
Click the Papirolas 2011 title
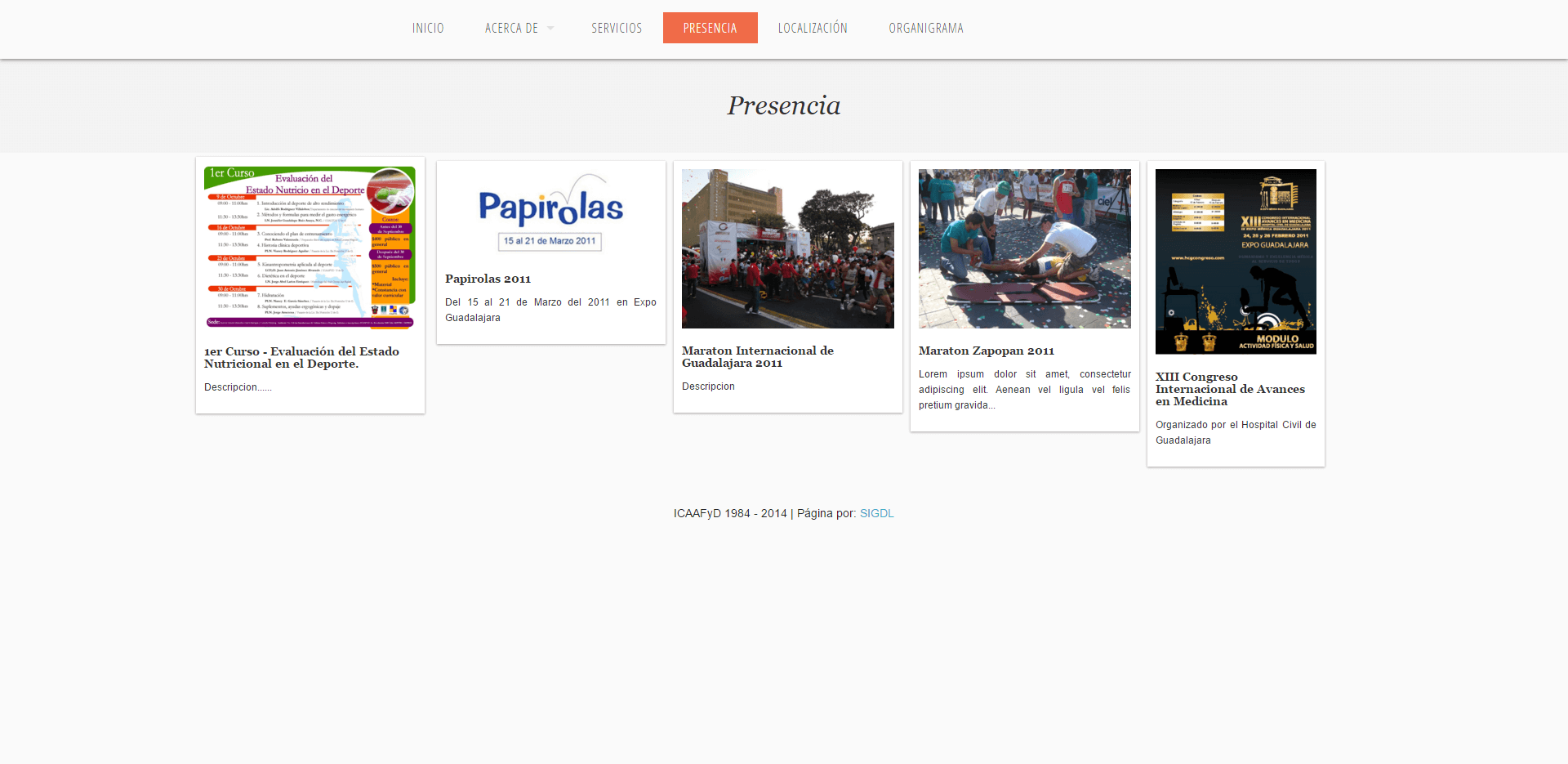(x=488, y=279)
